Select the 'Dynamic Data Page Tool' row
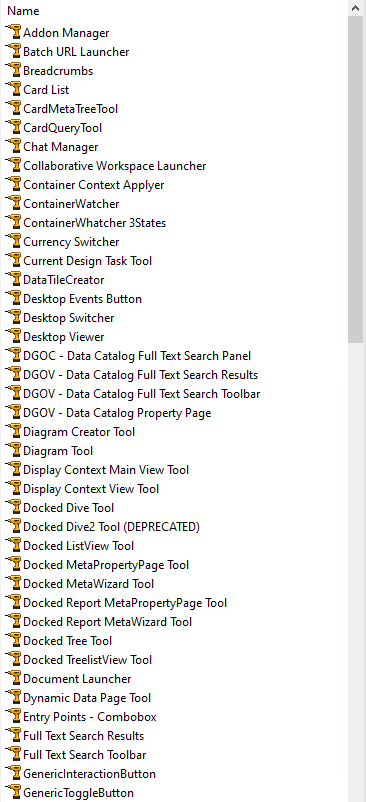This screenshot has height=802, width=366. 87,698
